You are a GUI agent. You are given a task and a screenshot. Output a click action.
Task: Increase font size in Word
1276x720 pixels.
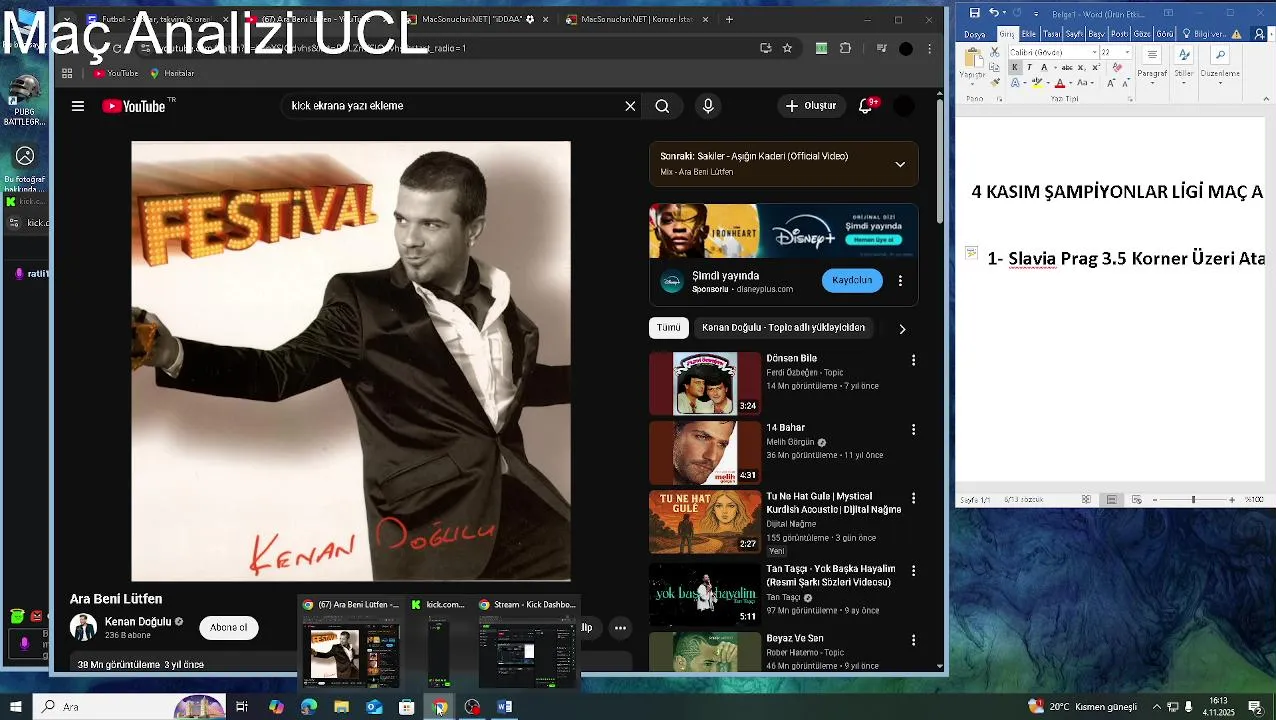pos(1111,83)
